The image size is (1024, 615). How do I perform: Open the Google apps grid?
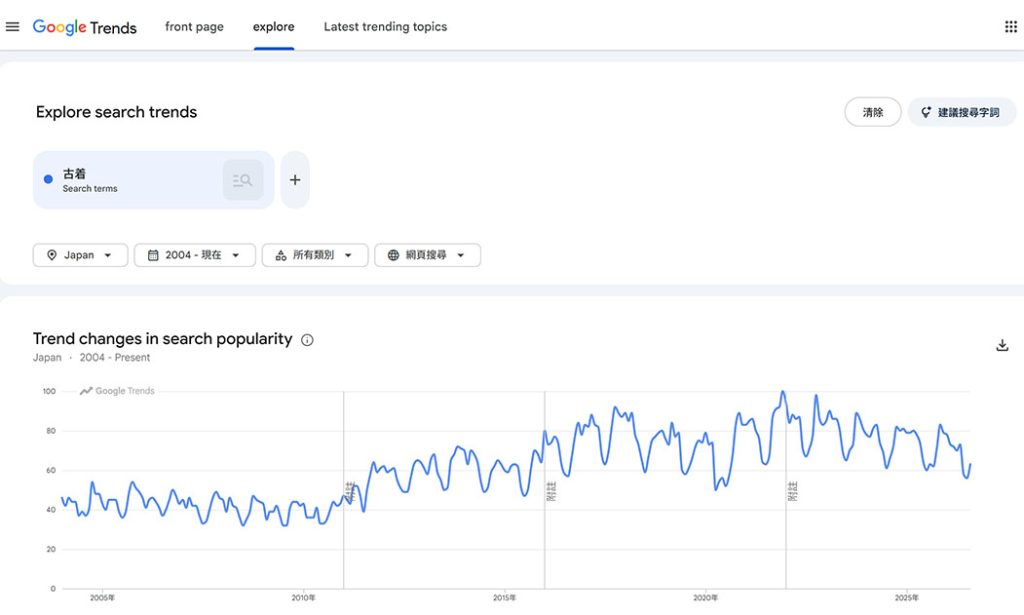(1010, 27)
